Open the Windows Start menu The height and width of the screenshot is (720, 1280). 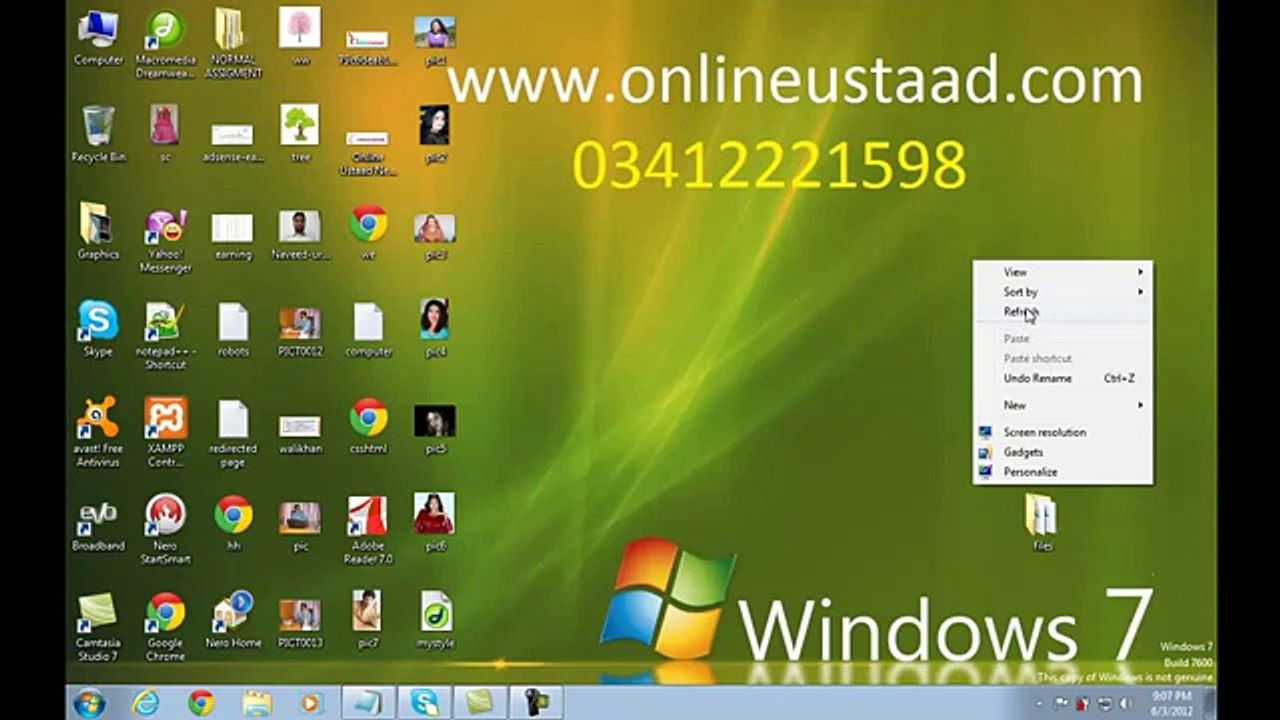(x=89, y=703)
